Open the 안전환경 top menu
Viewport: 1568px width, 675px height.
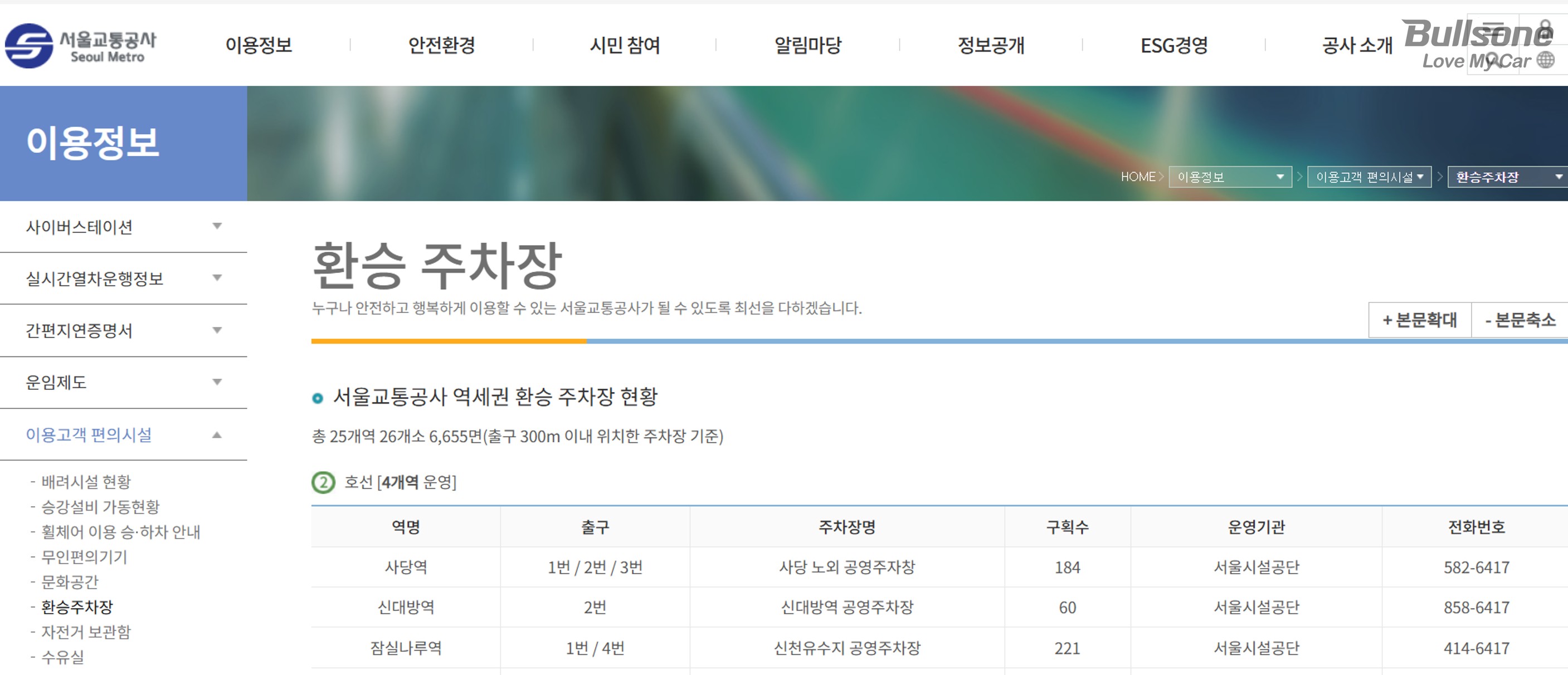[x=441, y=45]
